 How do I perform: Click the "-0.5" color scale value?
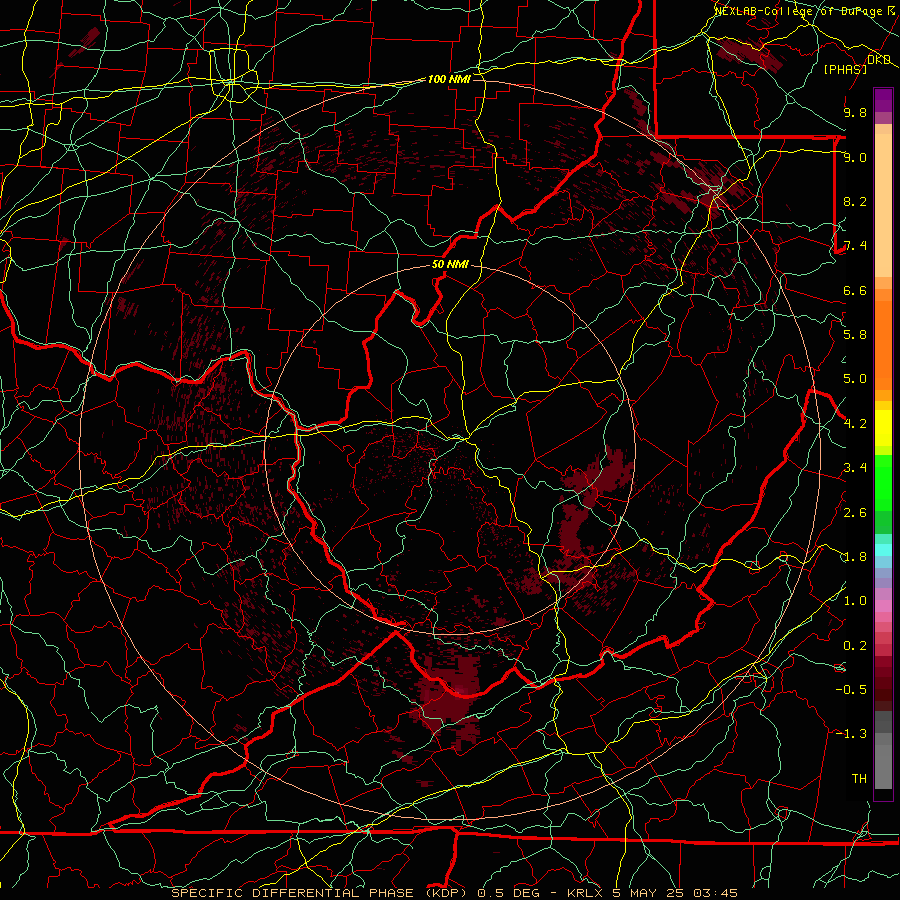tap(851, 690)
